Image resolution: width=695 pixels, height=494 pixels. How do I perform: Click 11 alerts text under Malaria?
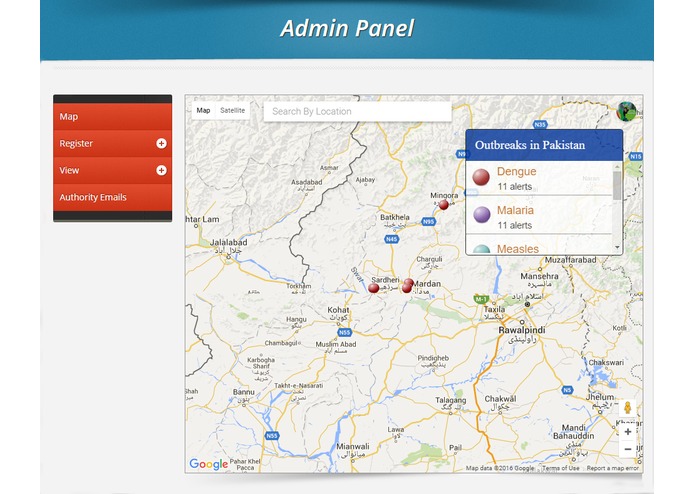514,226
